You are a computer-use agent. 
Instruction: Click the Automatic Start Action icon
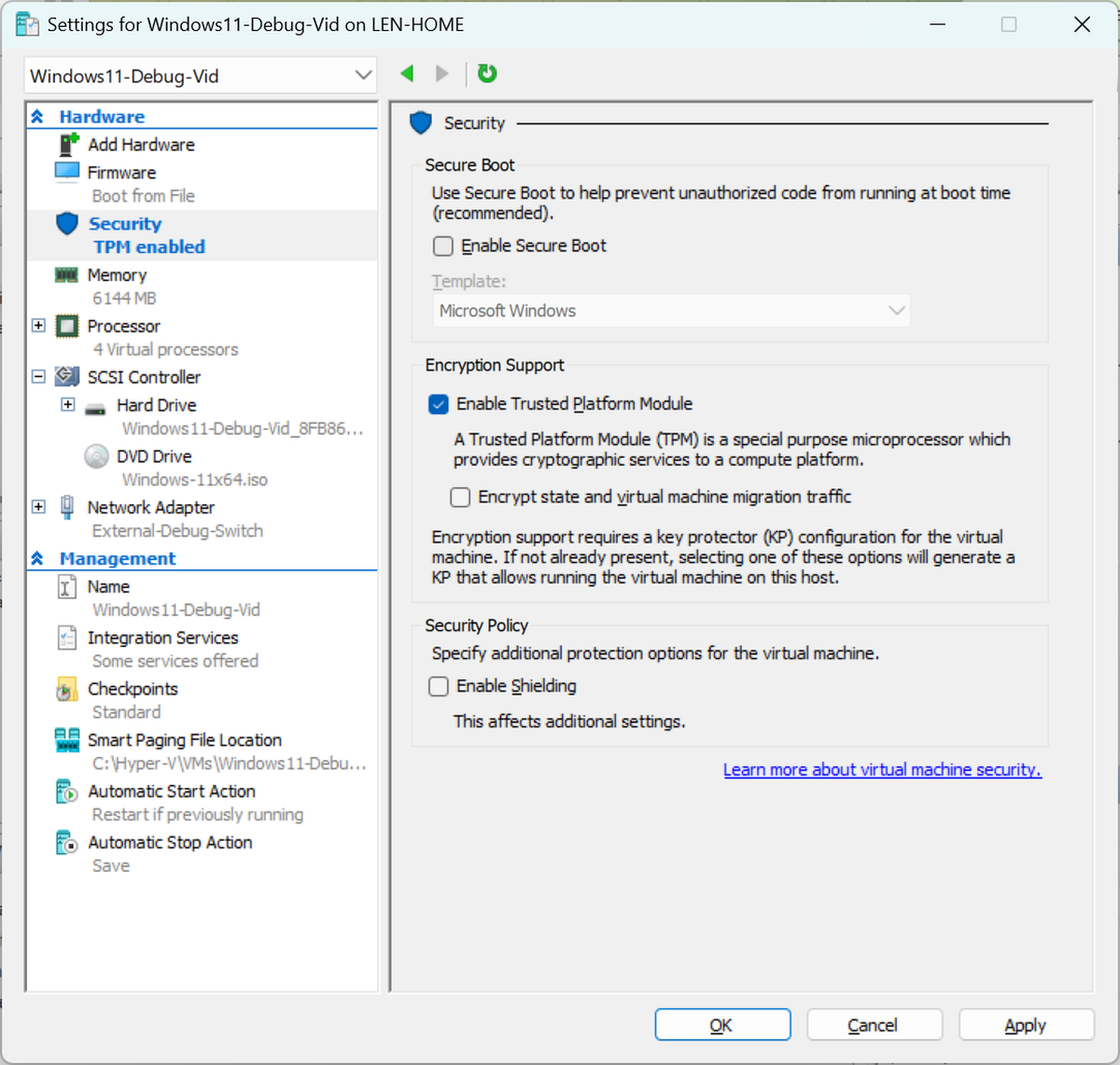pyautogui.click(x=67, y=792)
